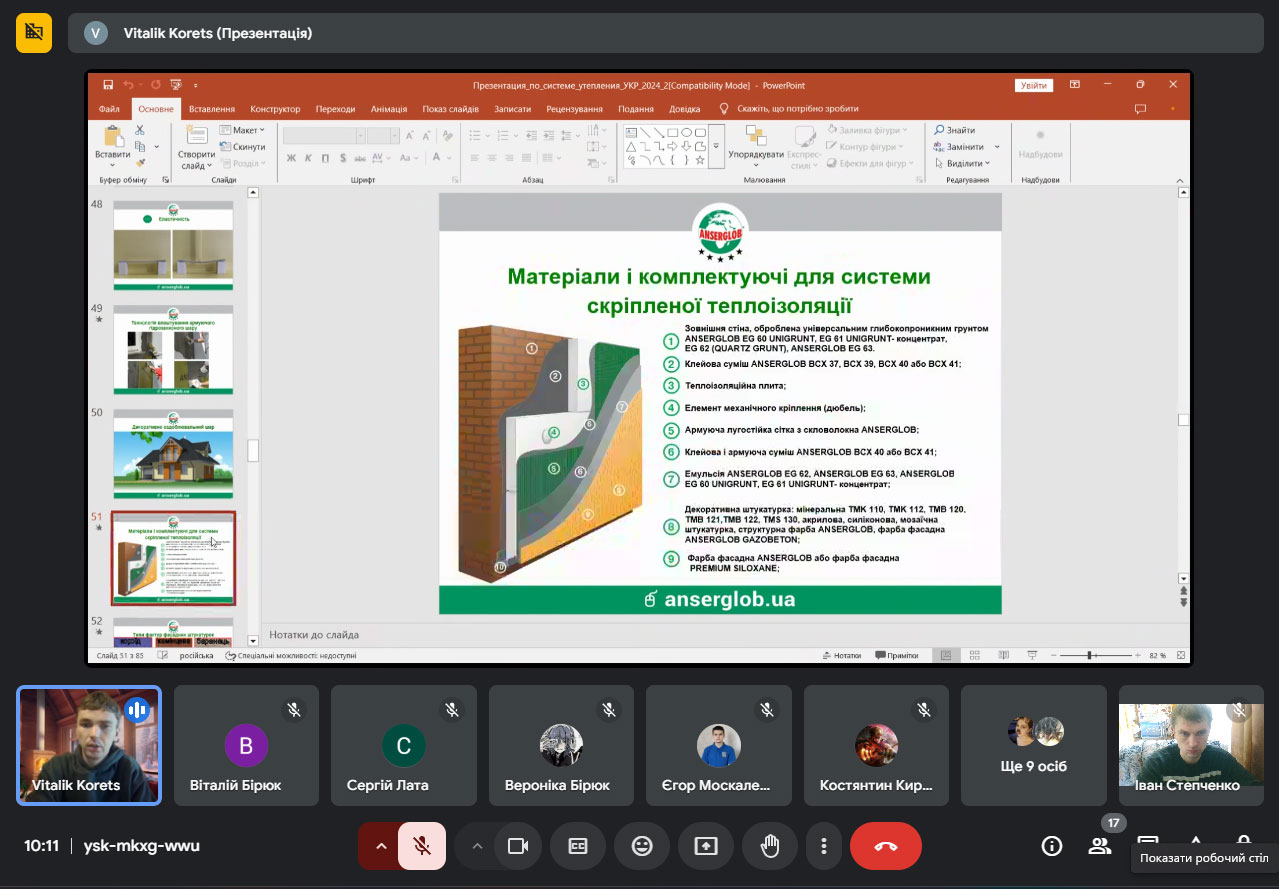This screenshot has width=1279, height=889.
Task: Toggle underline П formatting
Action: coord(326,158)
